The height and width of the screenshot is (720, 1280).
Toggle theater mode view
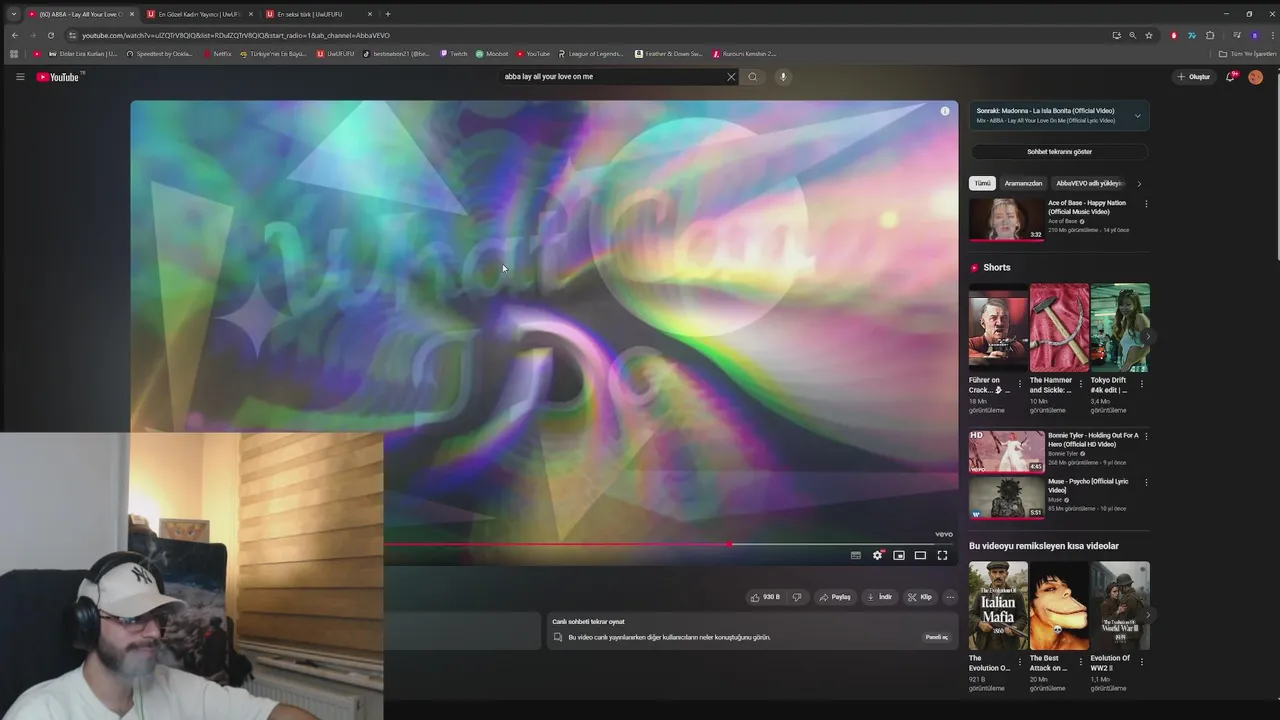pos(921,555)
